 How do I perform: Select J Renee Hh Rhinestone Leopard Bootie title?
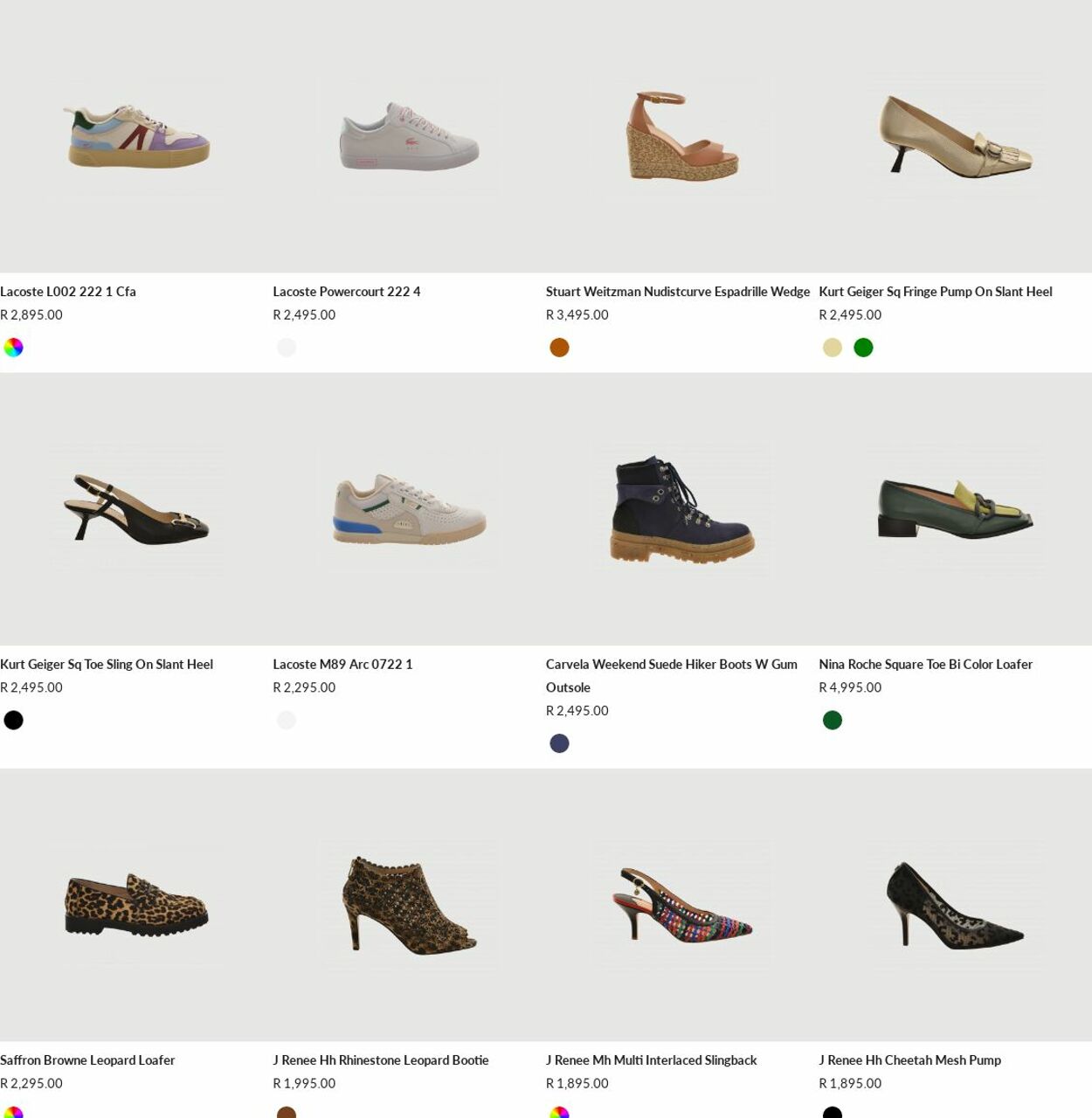381,1060
